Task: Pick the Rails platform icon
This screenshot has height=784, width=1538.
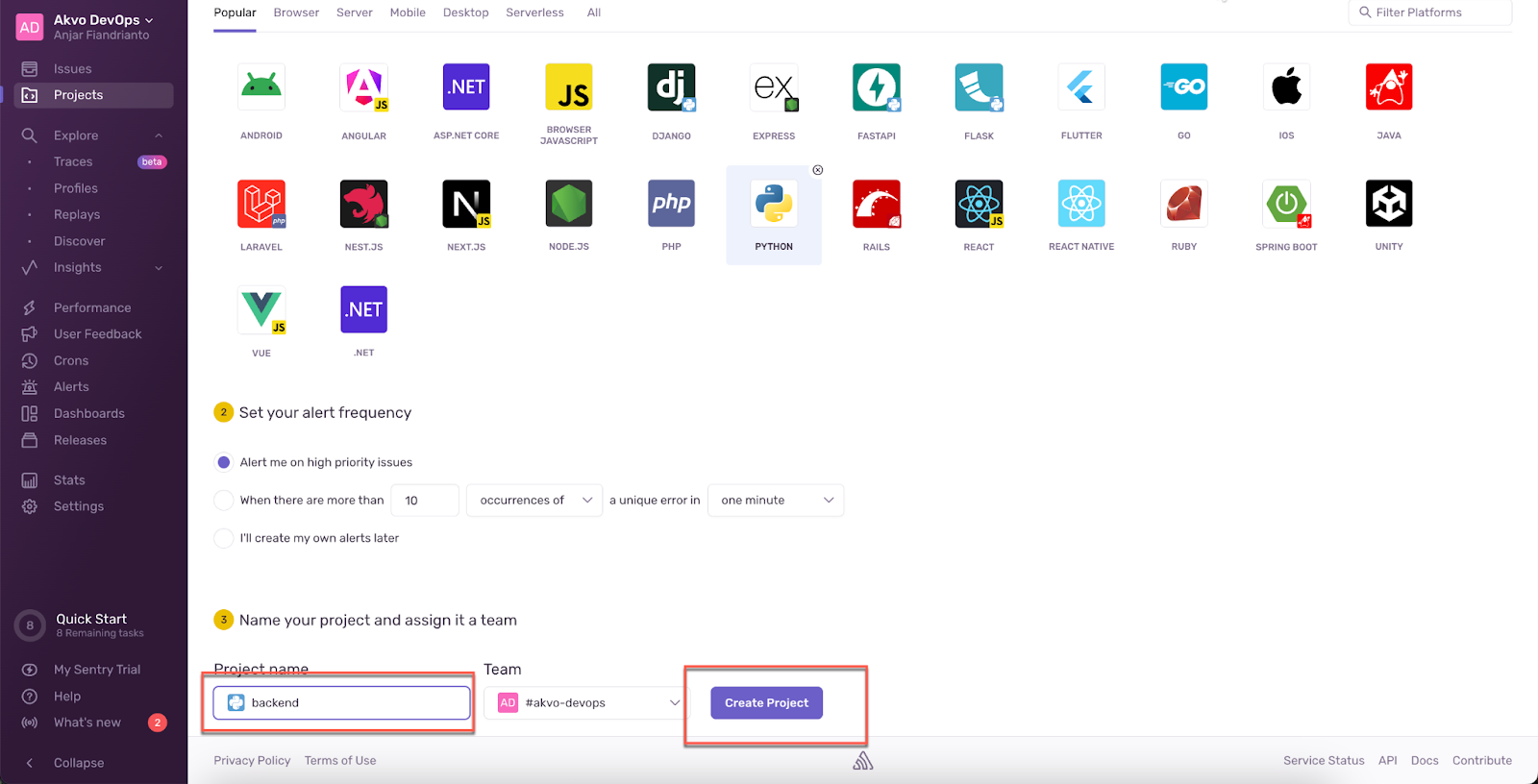Action: (x=877, y=204)
